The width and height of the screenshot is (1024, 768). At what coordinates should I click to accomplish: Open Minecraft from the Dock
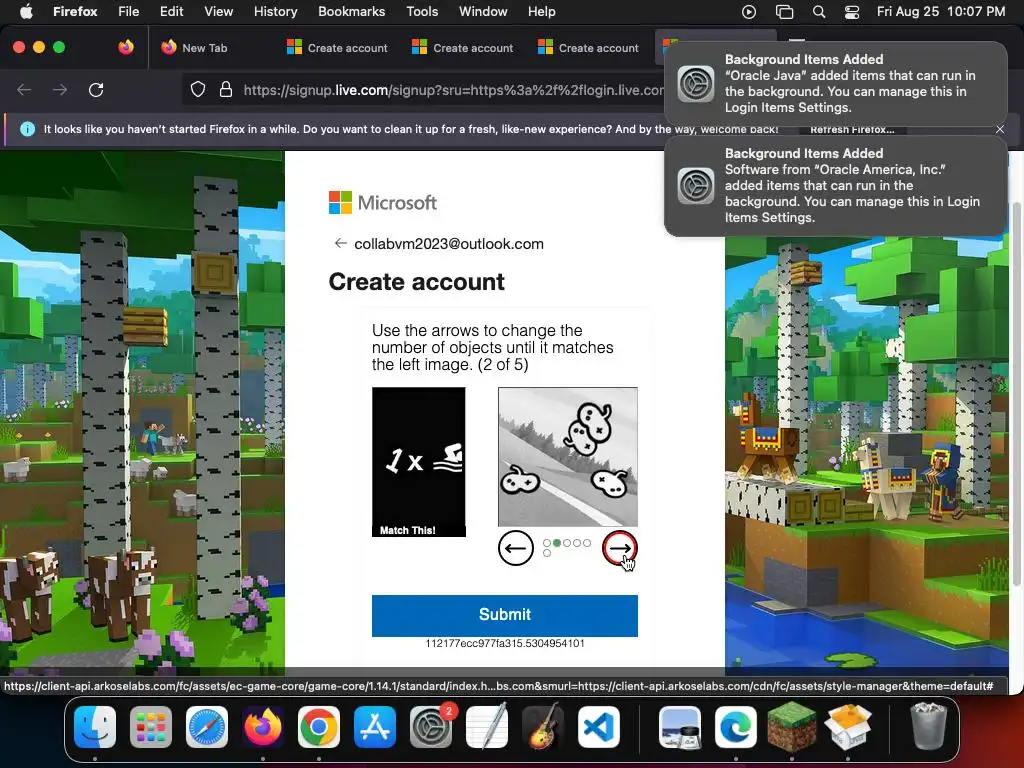click(792, 727)
